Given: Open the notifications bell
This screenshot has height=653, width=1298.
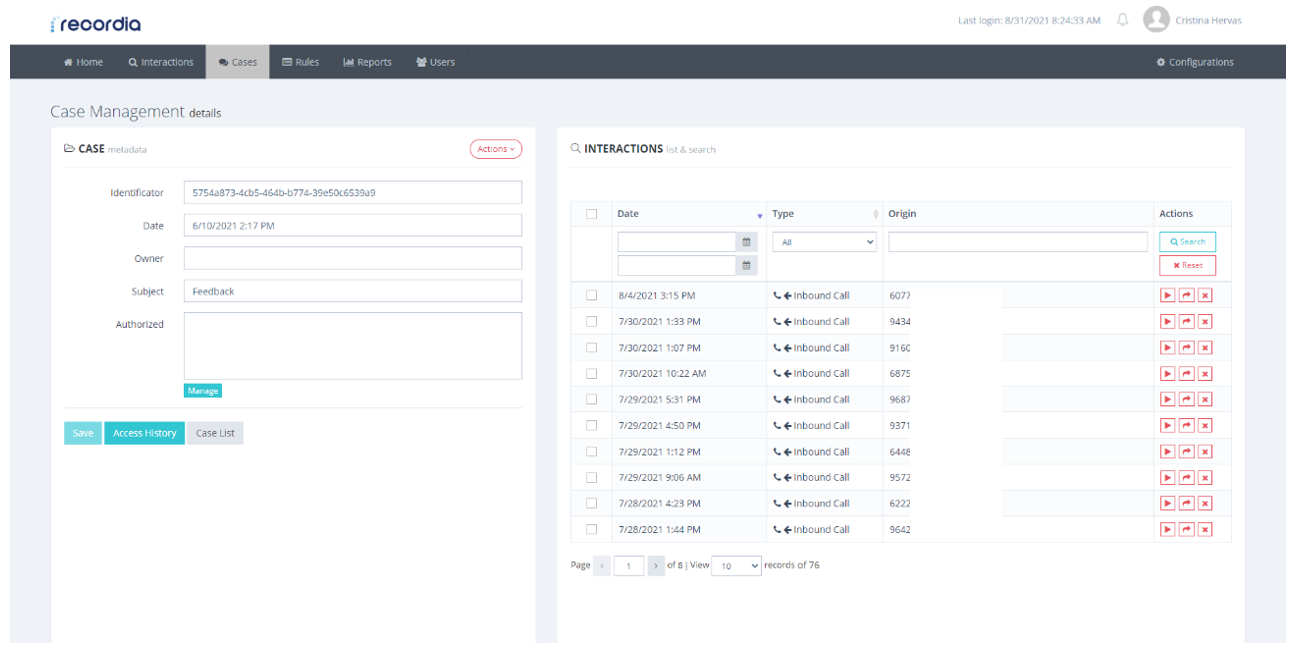Looking at the screenshot, I should click(x=1123, y=20).
